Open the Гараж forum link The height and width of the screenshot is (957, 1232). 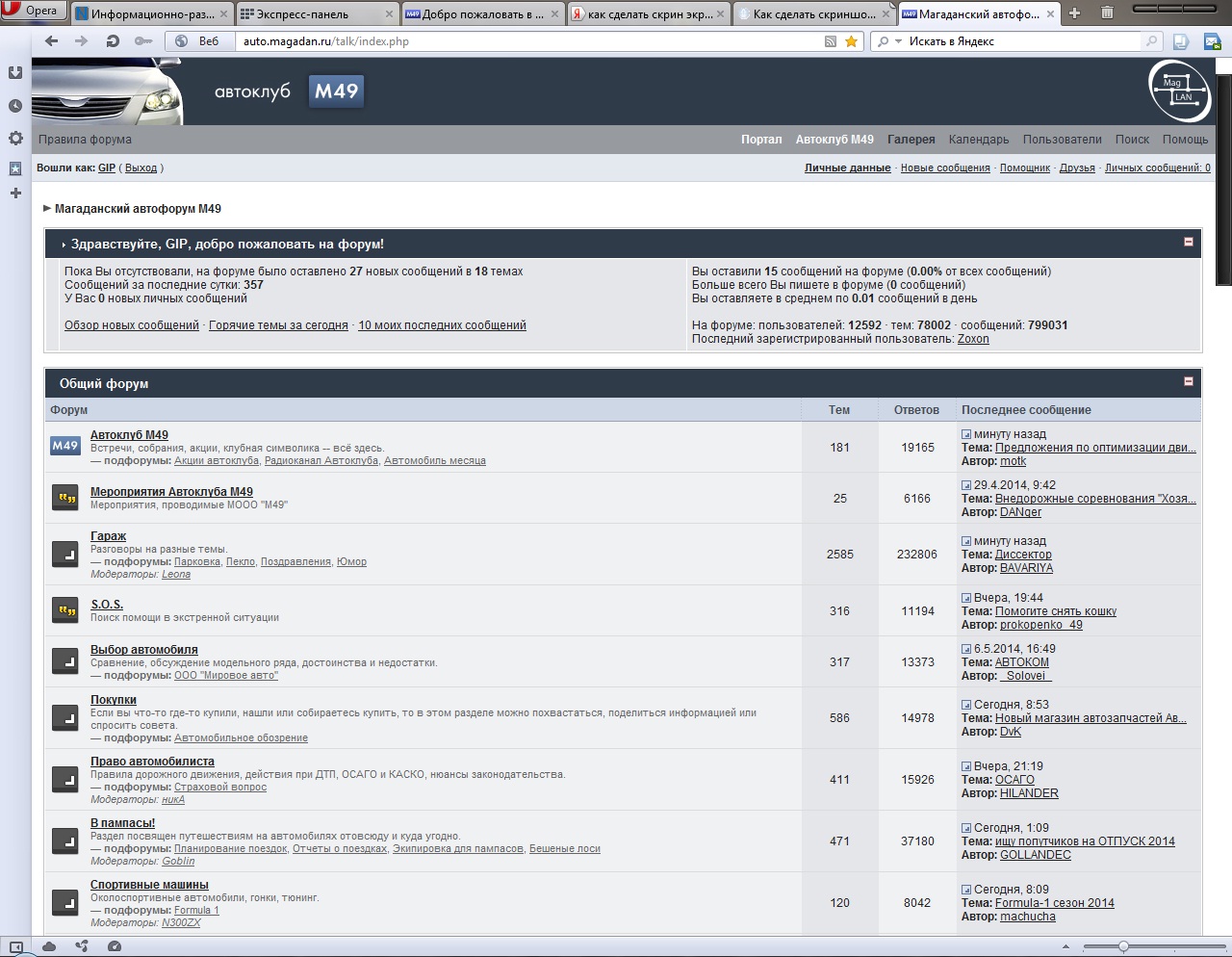click(x=108, y=536)
